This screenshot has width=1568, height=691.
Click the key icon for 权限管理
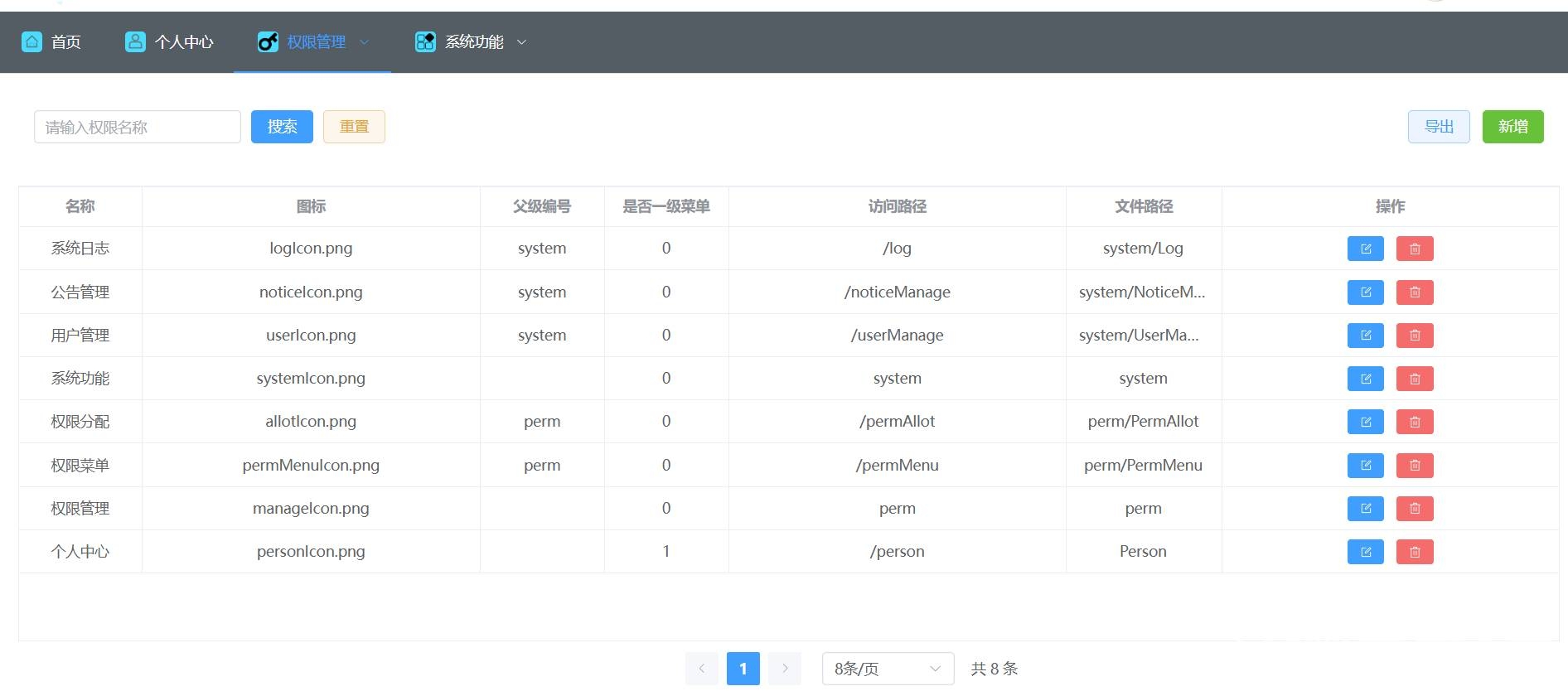(x=268, y=41)
